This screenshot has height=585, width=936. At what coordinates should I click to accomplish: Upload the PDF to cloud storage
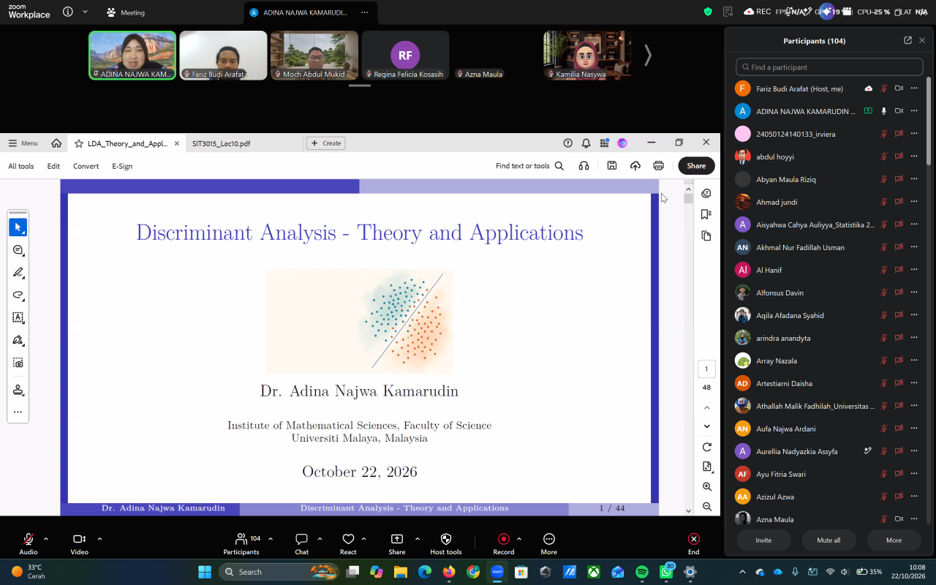tap(635, 166)
